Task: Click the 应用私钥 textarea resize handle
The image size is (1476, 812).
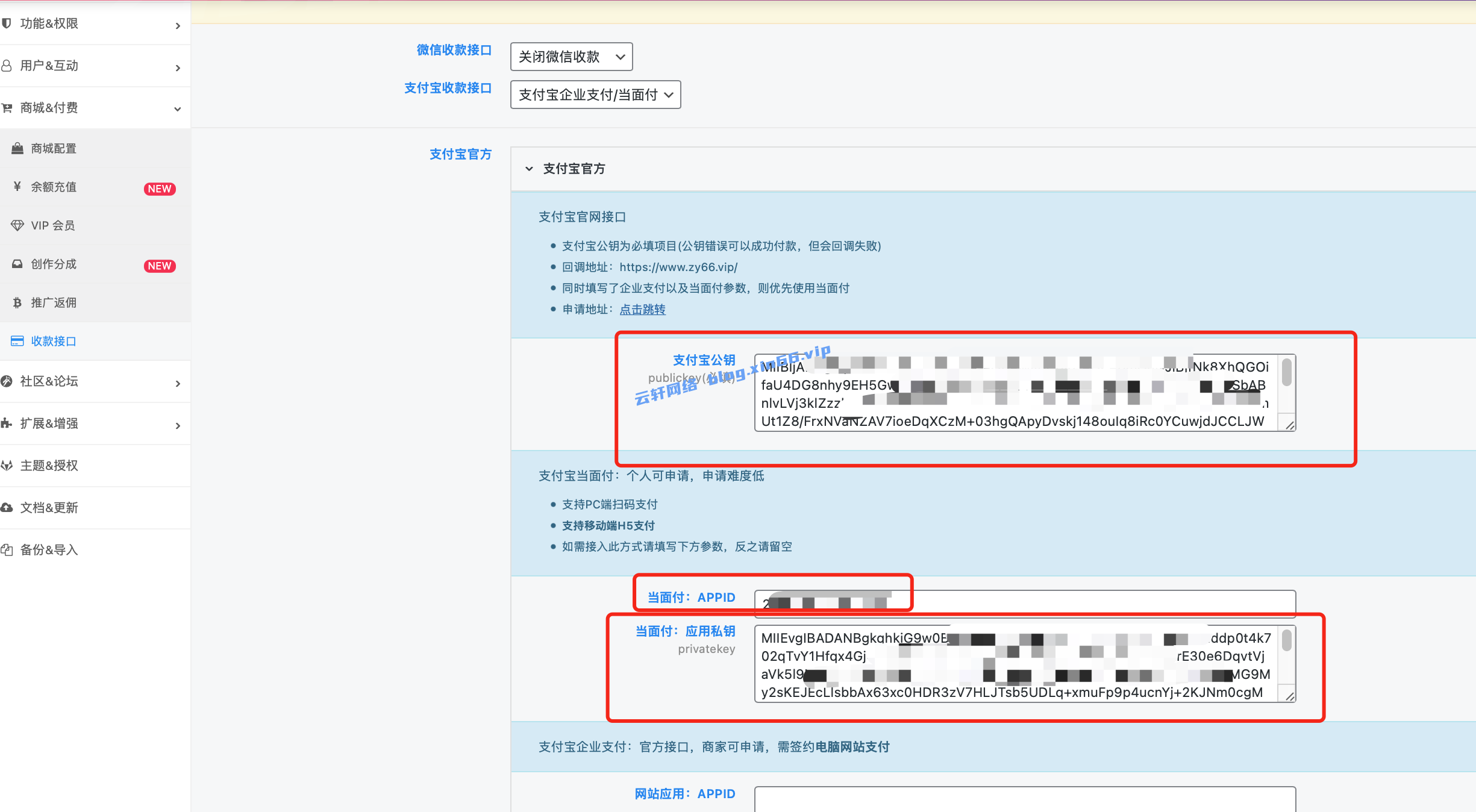Action: click(x=1290, y=696)
